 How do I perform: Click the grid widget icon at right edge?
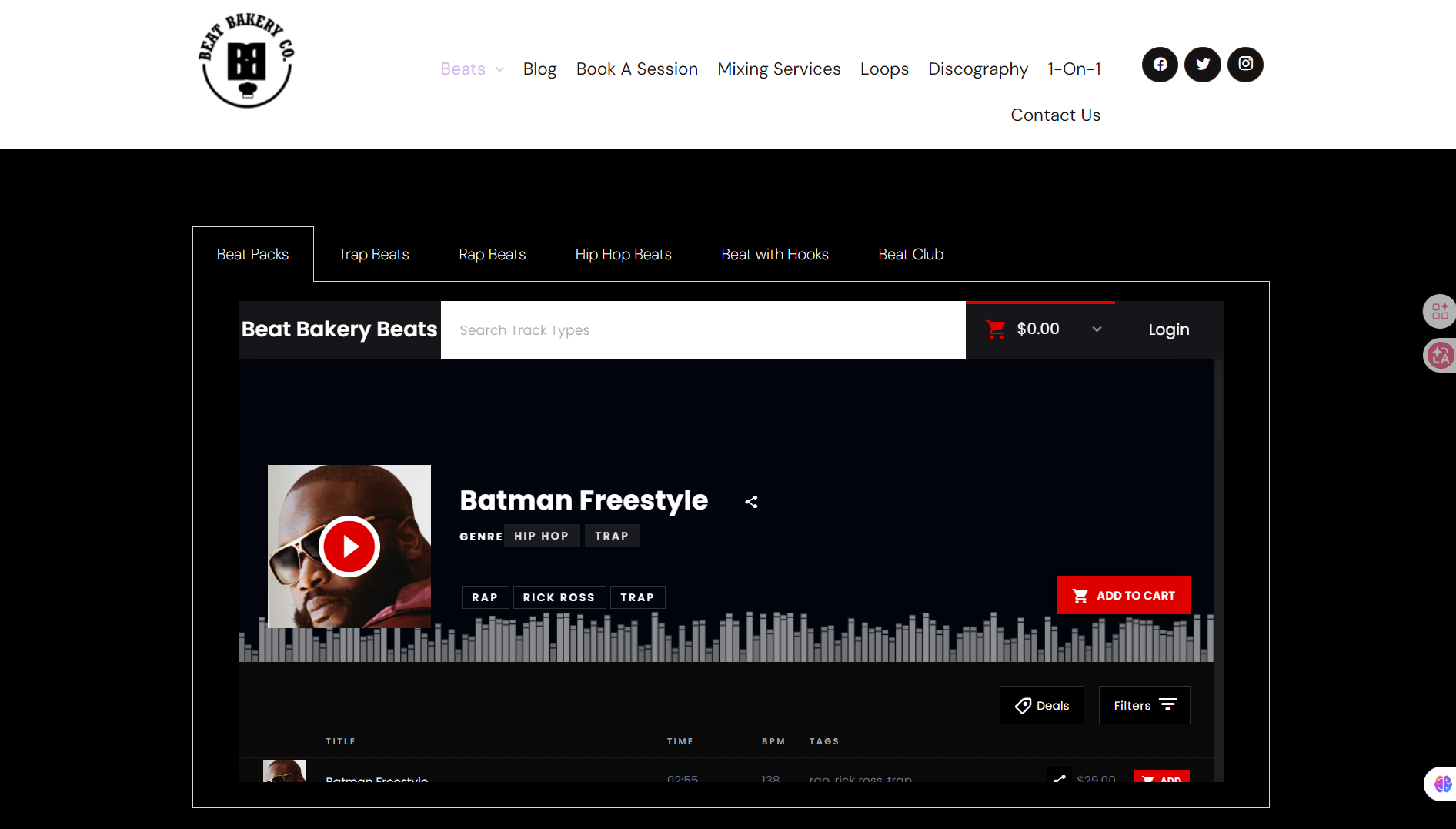(x=1440, y=312)
